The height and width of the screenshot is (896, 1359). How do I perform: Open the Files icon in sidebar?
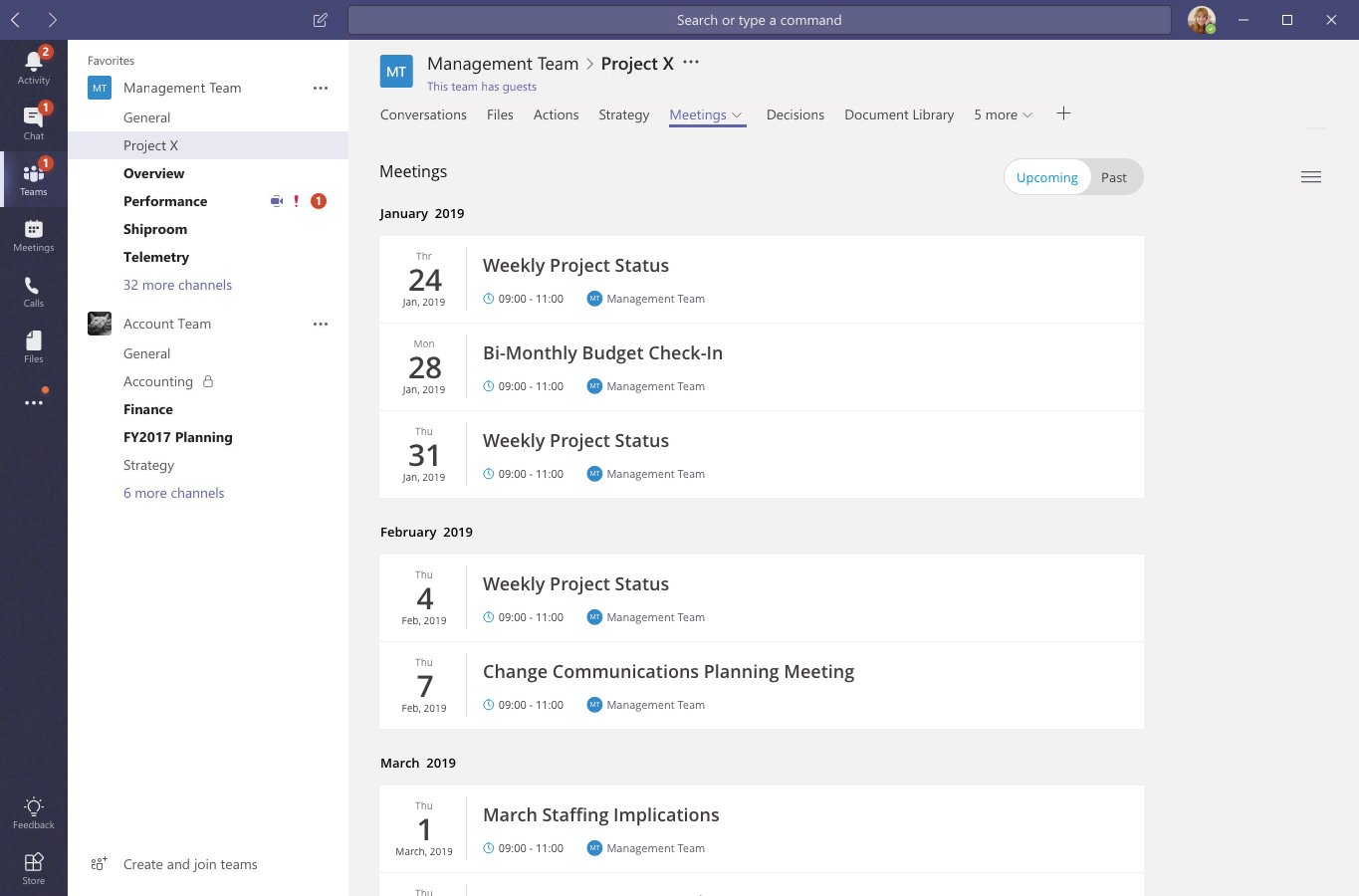tap(33, 340)
